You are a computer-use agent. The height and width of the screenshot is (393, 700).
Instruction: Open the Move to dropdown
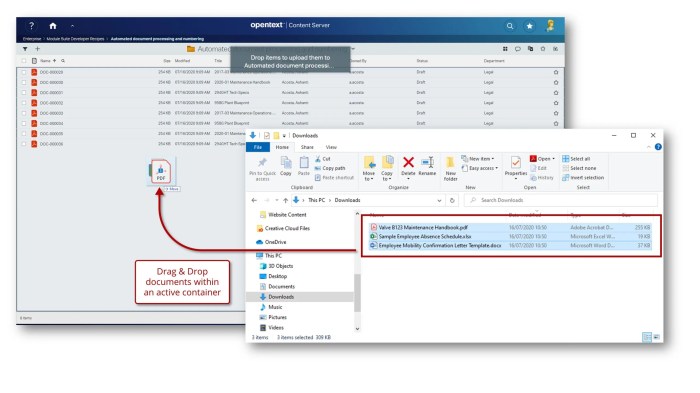click(x=369, y=169)
